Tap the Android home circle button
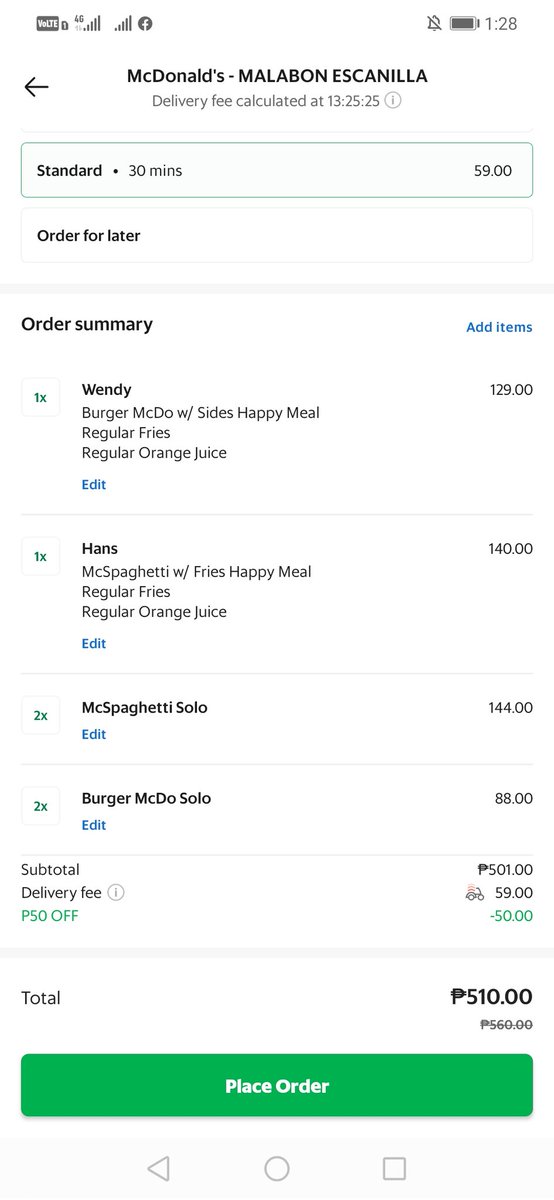554x1200 pixels. click(x=277, y=1168)
